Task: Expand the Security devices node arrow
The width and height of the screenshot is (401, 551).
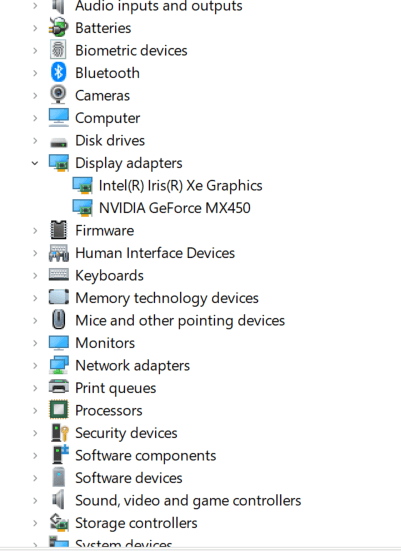Action: 35,433
